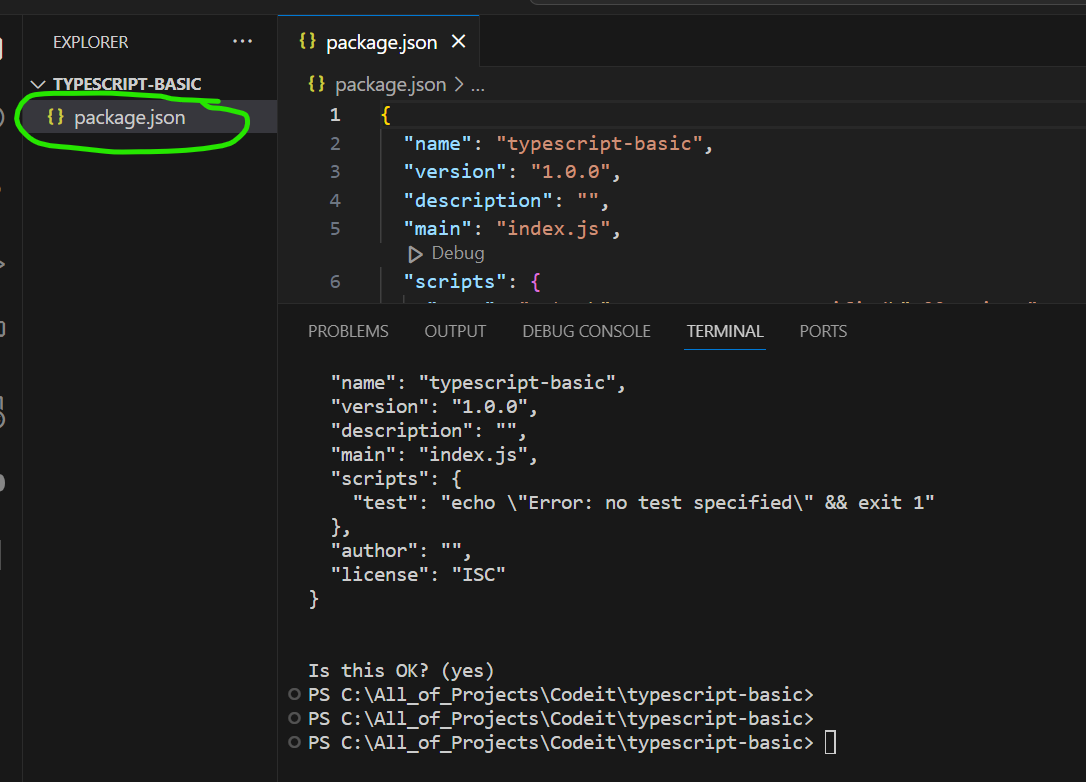Open the breadcrumb ellipsis segment
This screenshot has height=782, width=1086.
point(478,86)
